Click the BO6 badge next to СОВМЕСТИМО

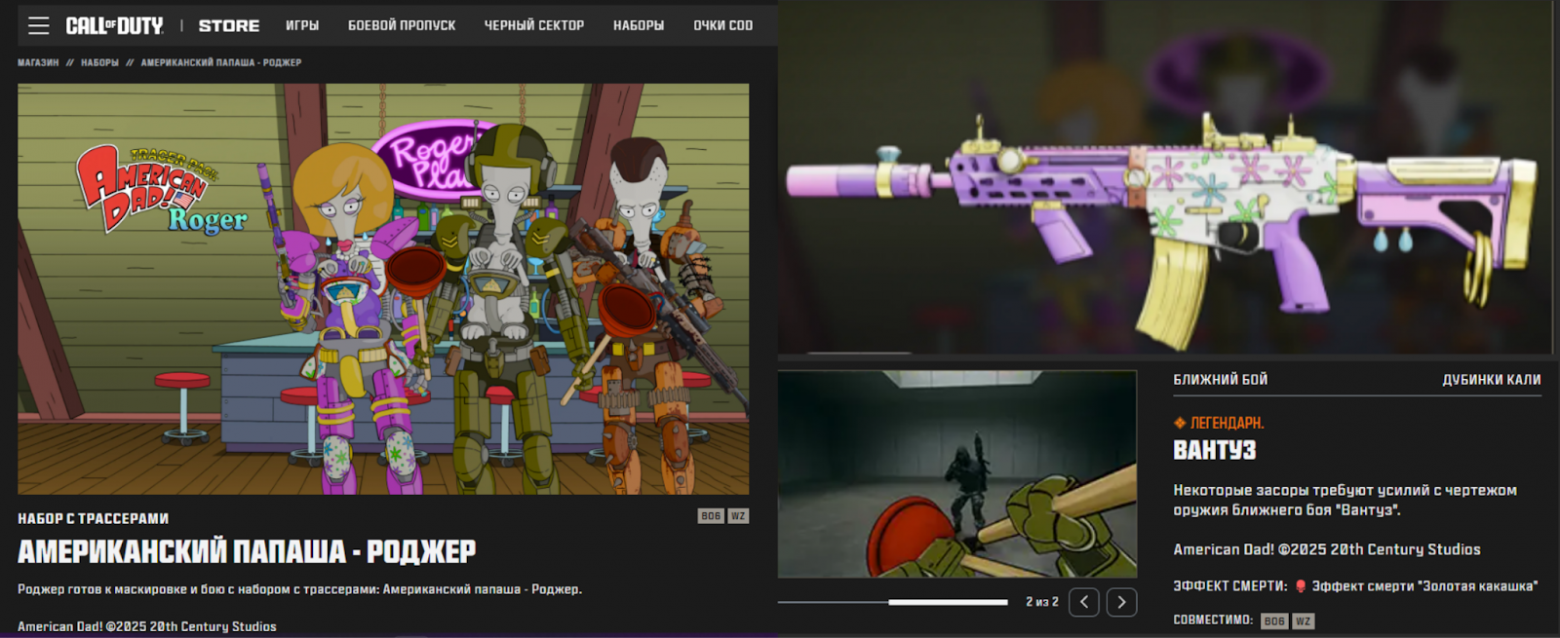click(x=1274, y=621)
